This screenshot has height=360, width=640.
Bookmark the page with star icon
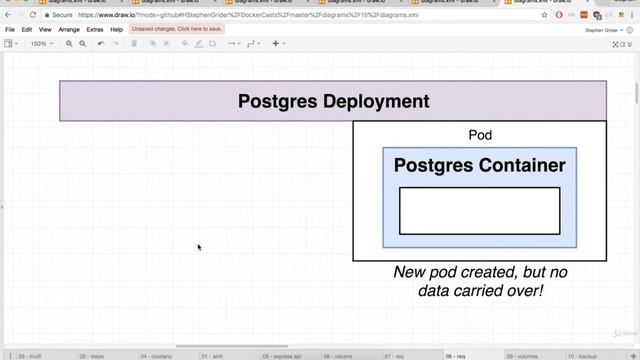click(544, 15)
